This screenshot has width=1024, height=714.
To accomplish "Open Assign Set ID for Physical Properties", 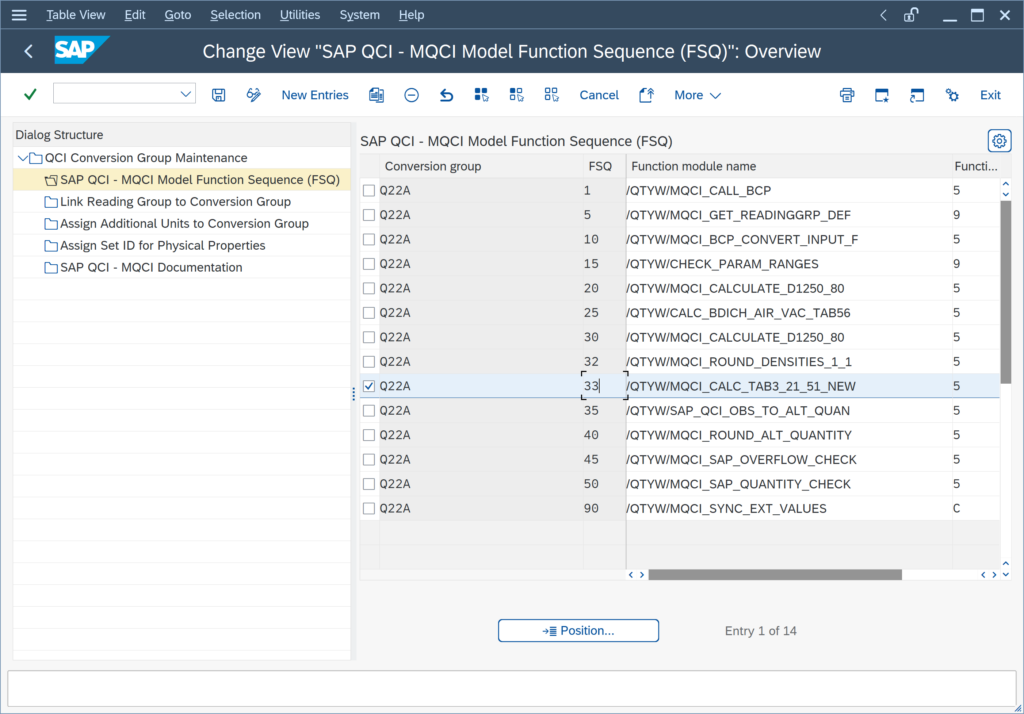I will tap(163, 246).
